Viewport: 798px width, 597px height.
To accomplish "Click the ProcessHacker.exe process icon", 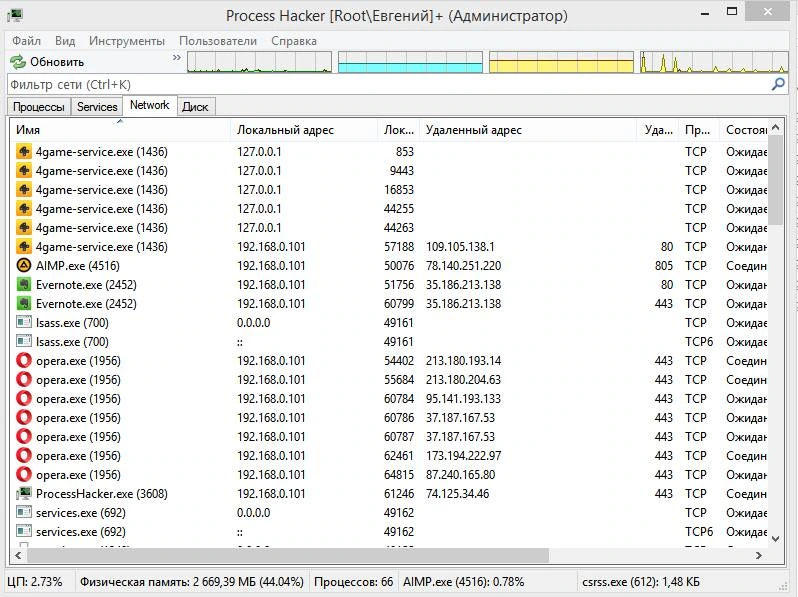I will (24, 494).
